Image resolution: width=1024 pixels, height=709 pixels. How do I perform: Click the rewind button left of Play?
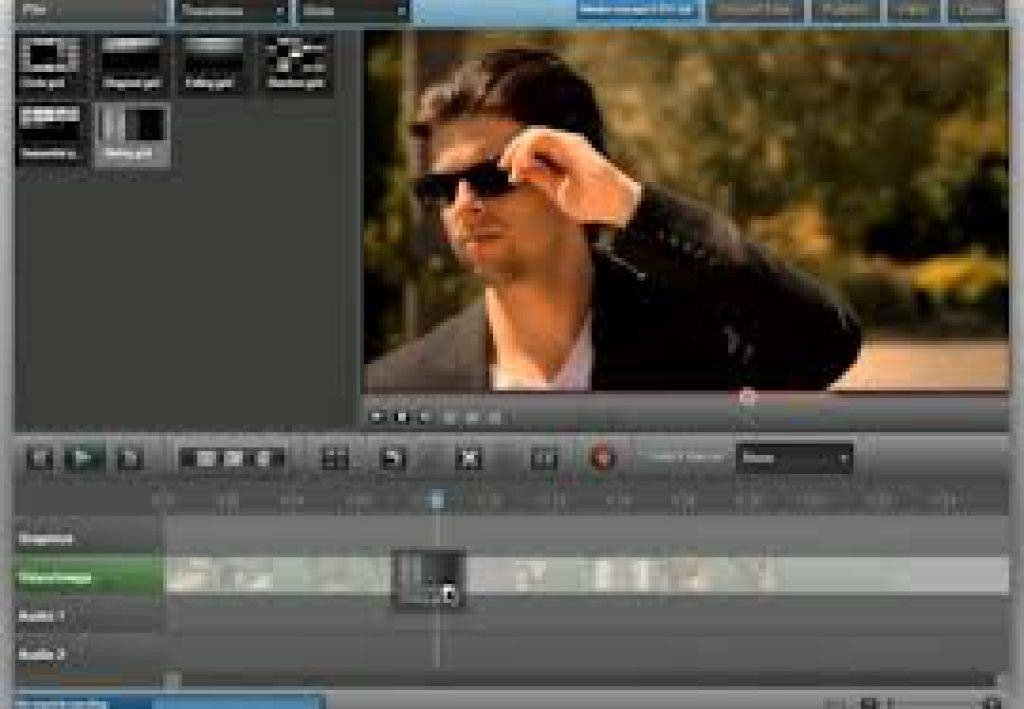coord(41,459)
